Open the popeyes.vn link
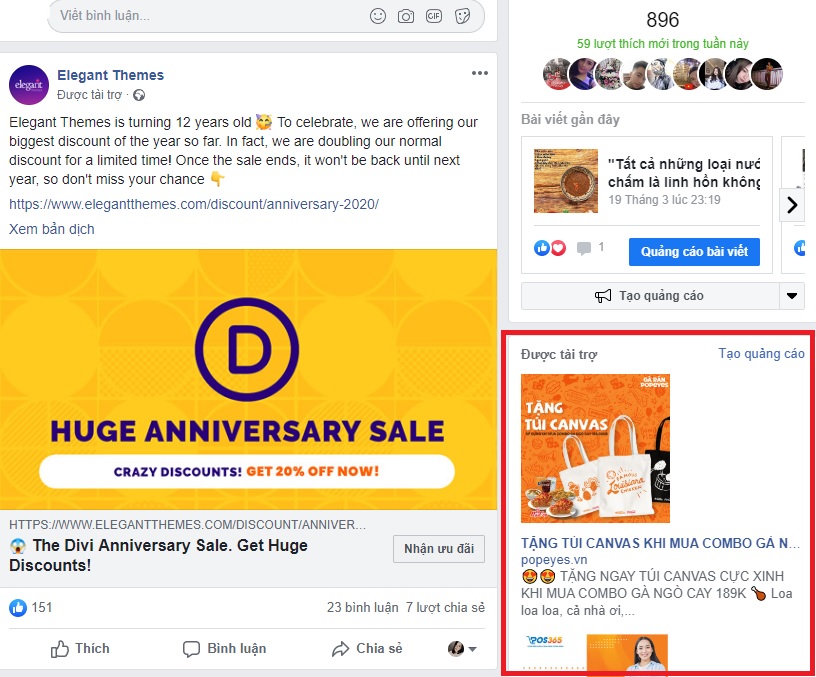This screenshot has width=816, height=677. tap(554, 560)
